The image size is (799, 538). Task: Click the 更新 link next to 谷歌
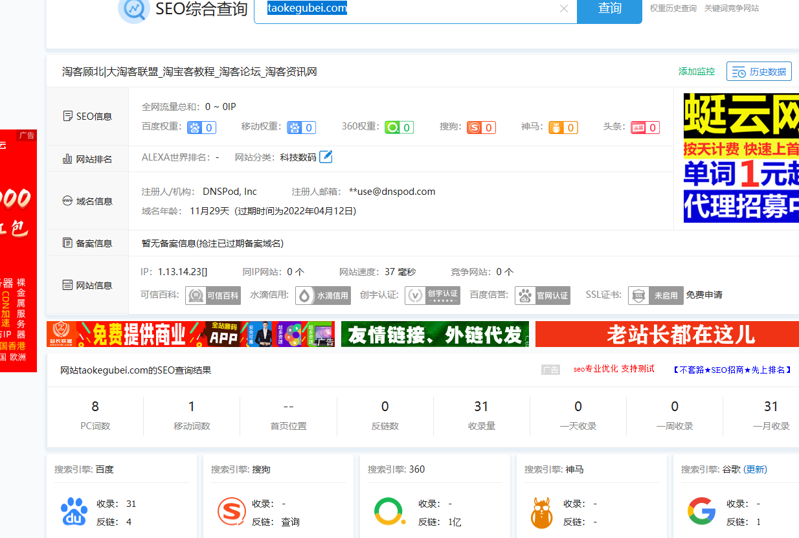755,469
